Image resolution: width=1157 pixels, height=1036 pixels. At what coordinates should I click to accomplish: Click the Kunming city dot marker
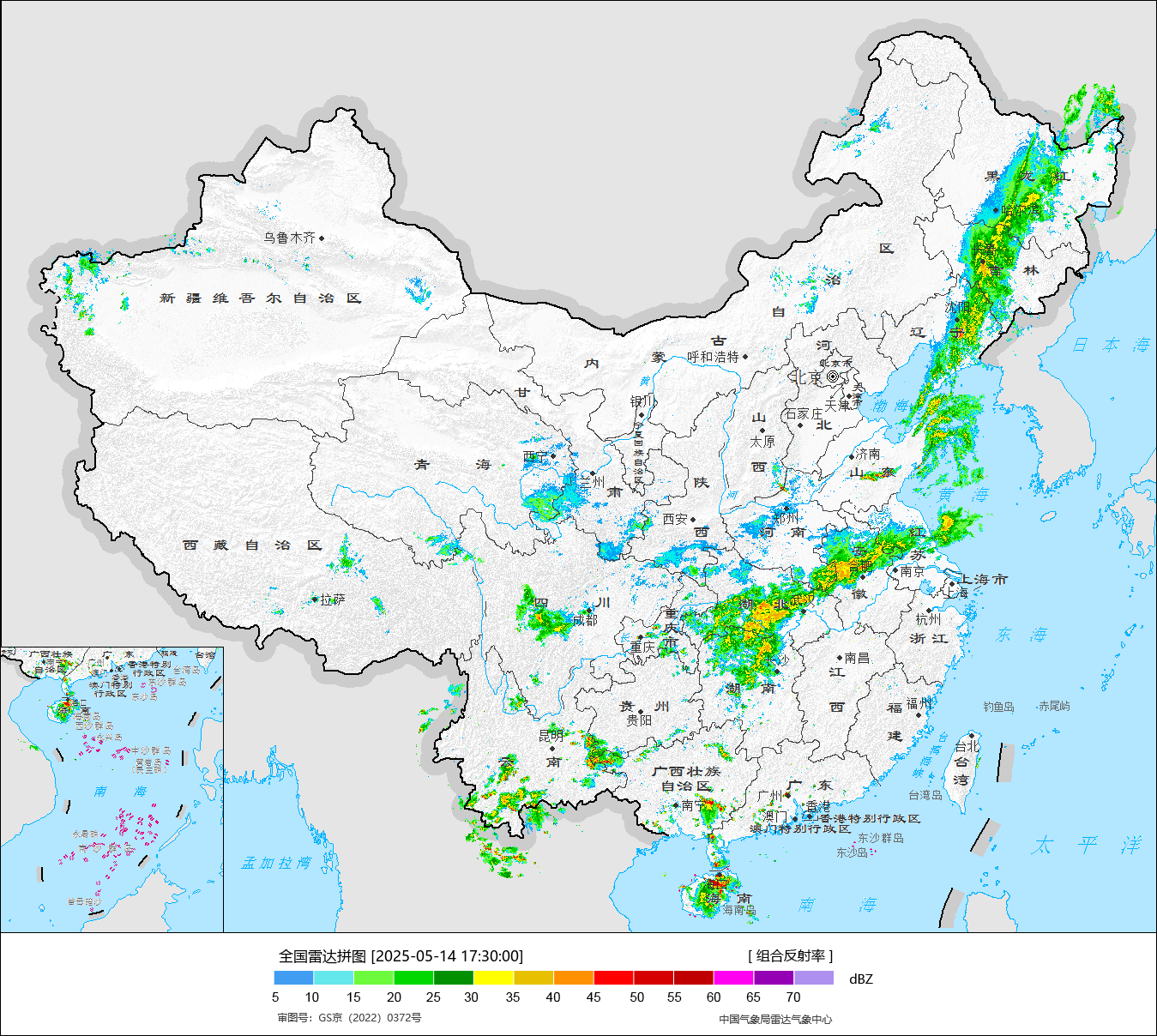click(x=552, y=749)
